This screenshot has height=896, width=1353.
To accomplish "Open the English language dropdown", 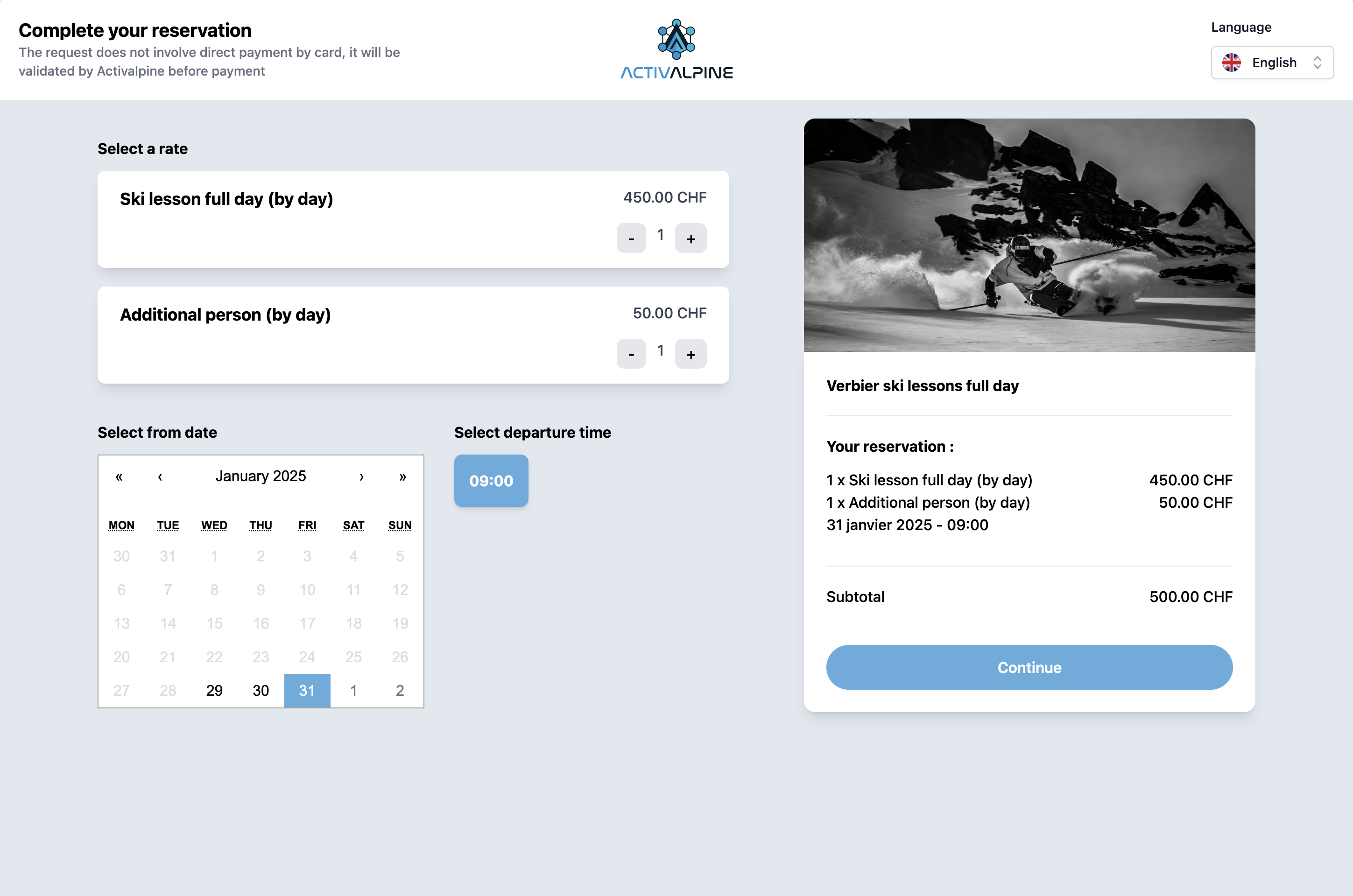I will pos(1272,62).
